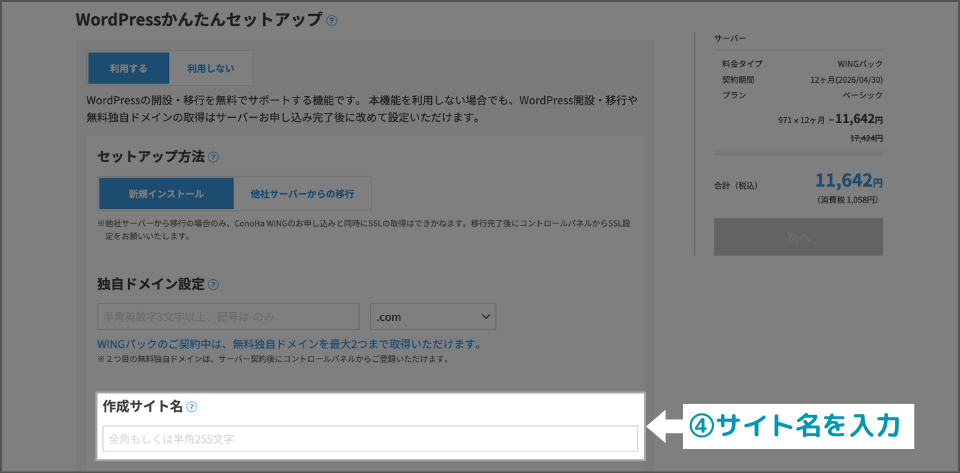Click the 次へ button

tap(798, 237)
